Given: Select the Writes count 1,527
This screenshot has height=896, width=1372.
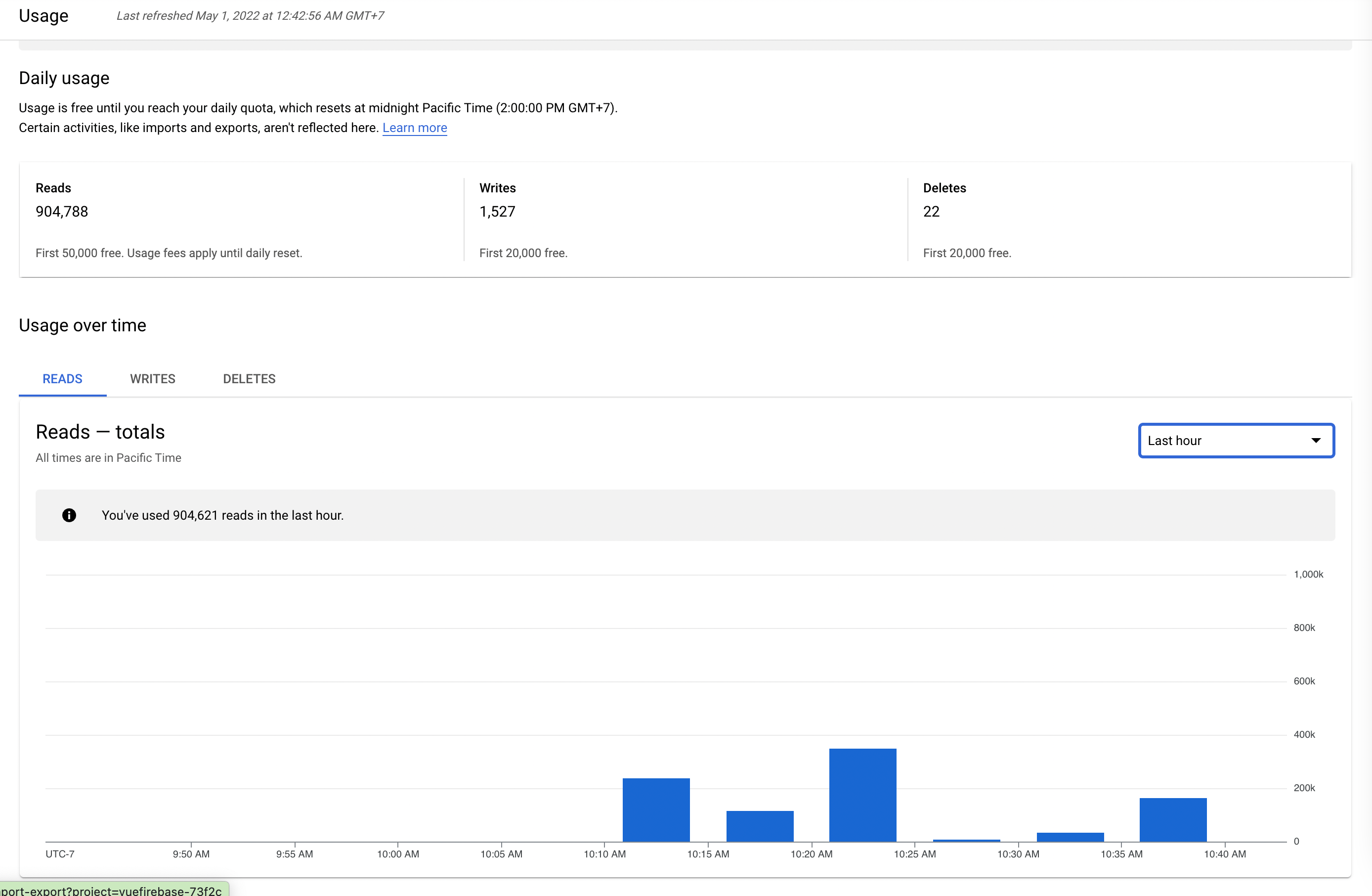Looking at the screenshot, I should click(497, 212).
